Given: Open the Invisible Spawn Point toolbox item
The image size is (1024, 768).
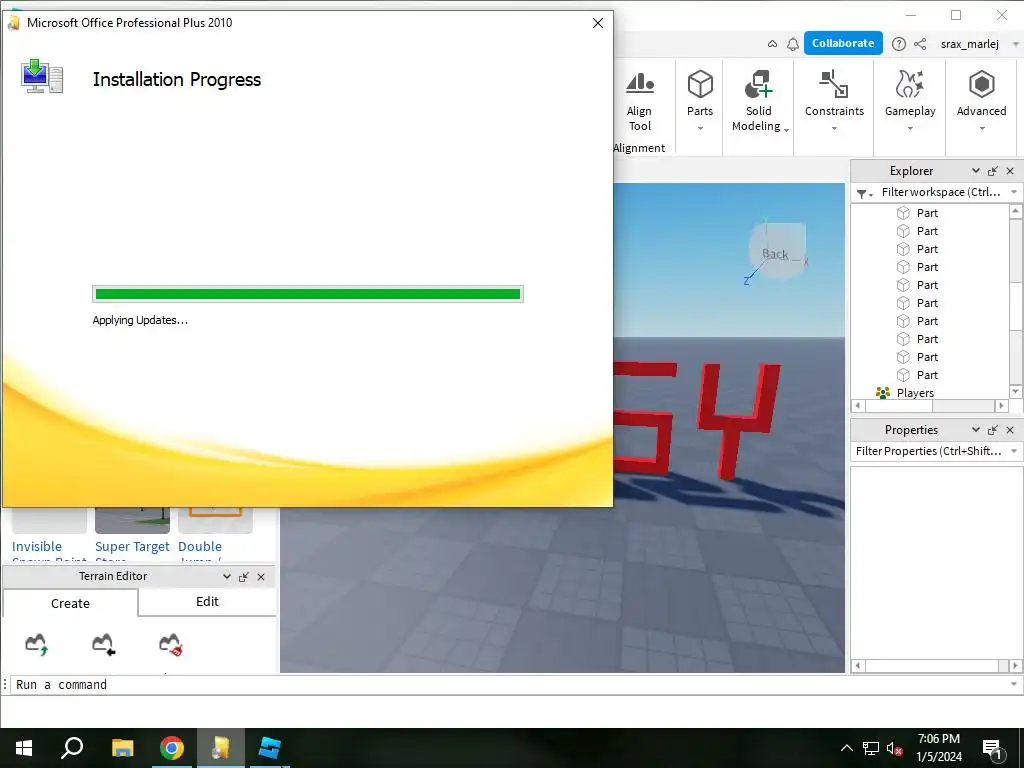Looking at the screenshot, I should pyautogui.click(x=49, y=534).
